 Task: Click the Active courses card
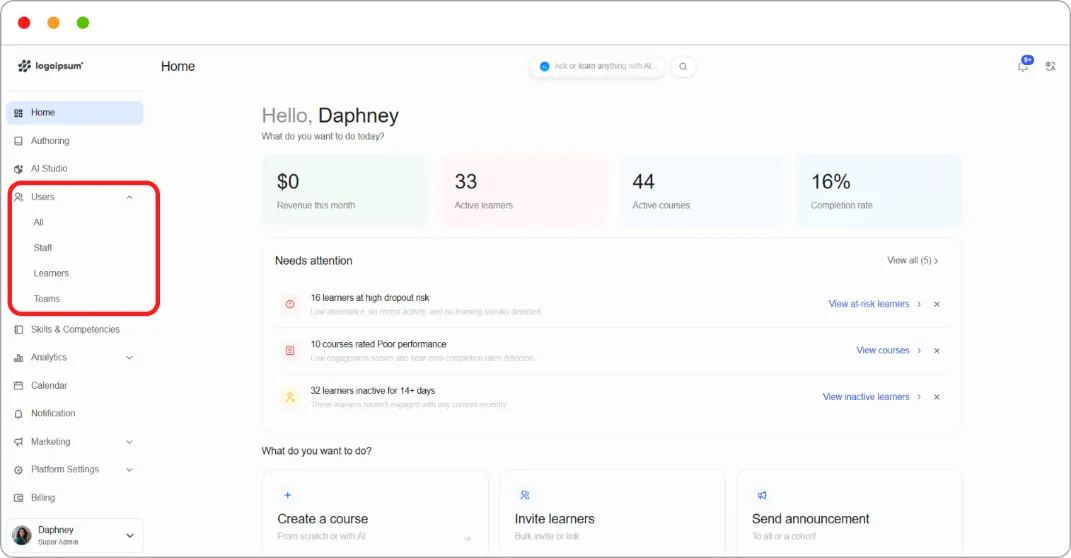coord(701,191)
